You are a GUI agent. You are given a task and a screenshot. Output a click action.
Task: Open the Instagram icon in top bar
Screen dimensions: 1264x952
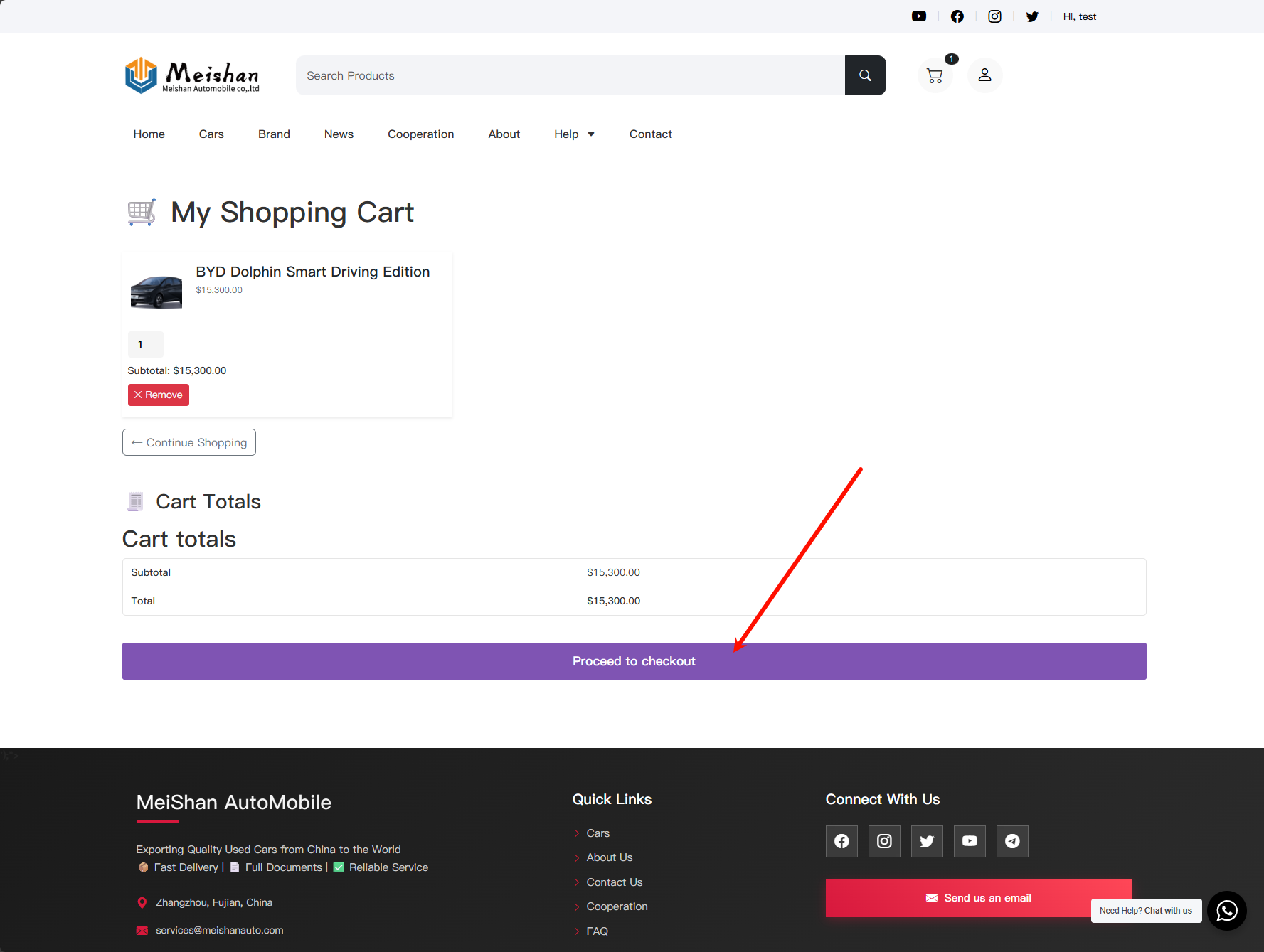(x=994, y=16)
